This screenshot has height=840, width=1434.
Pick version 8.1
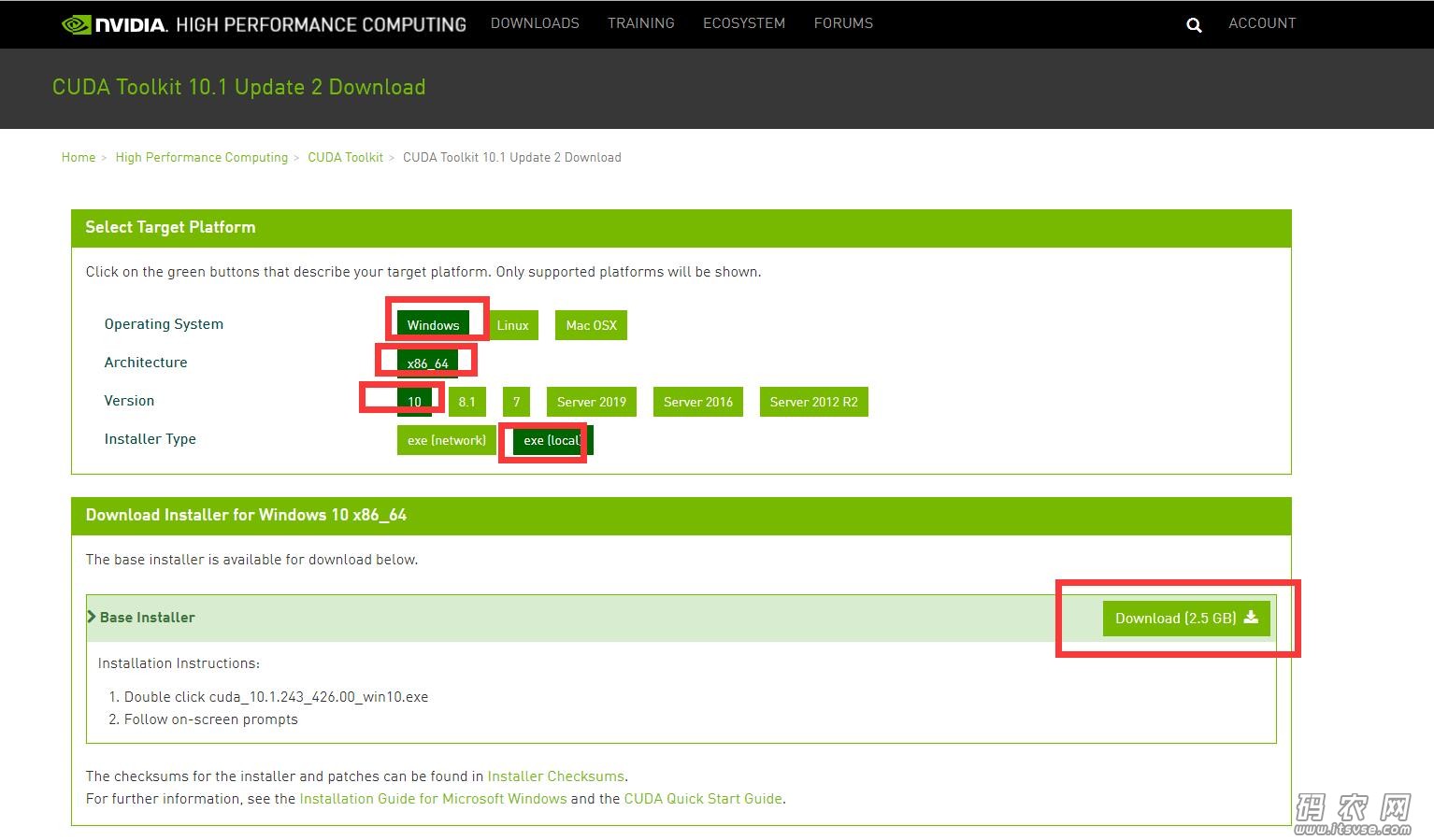(x=466, y=402)
